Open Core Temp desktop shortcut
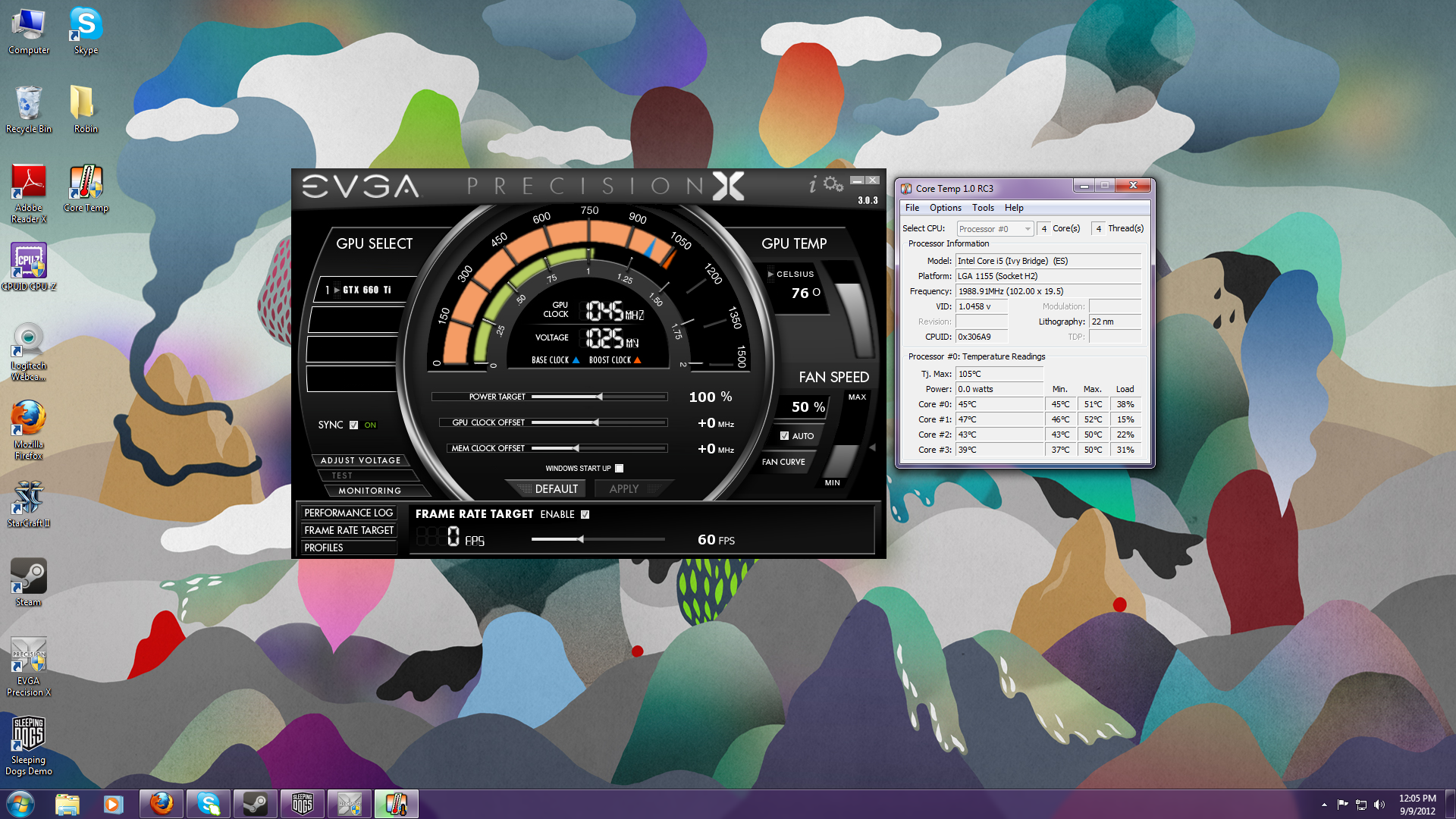This screenshot has width=1456, height=819. 86,190
